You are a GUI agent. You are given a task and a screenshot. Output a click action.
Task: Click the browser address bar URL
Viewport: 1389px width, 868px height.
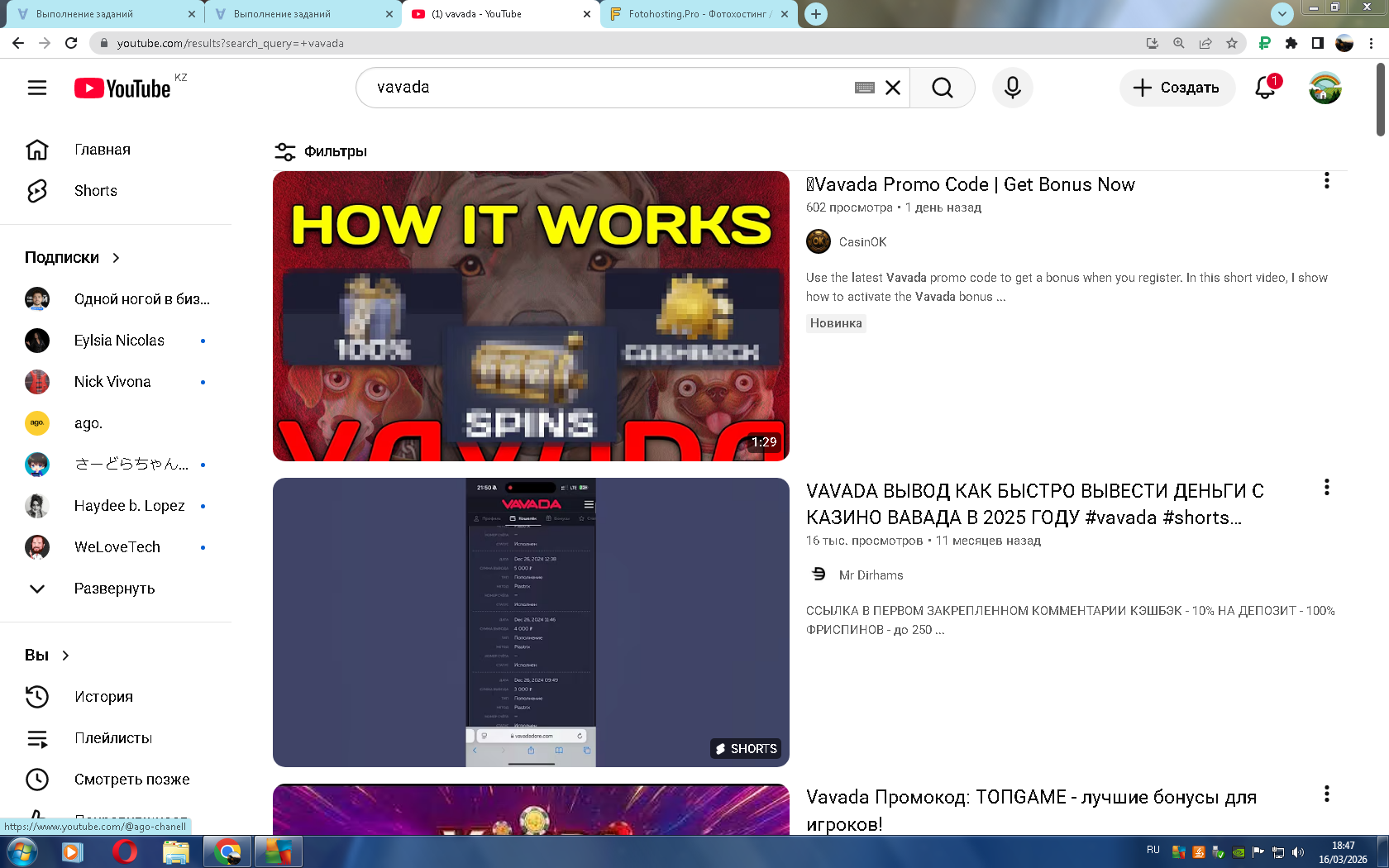231,43
